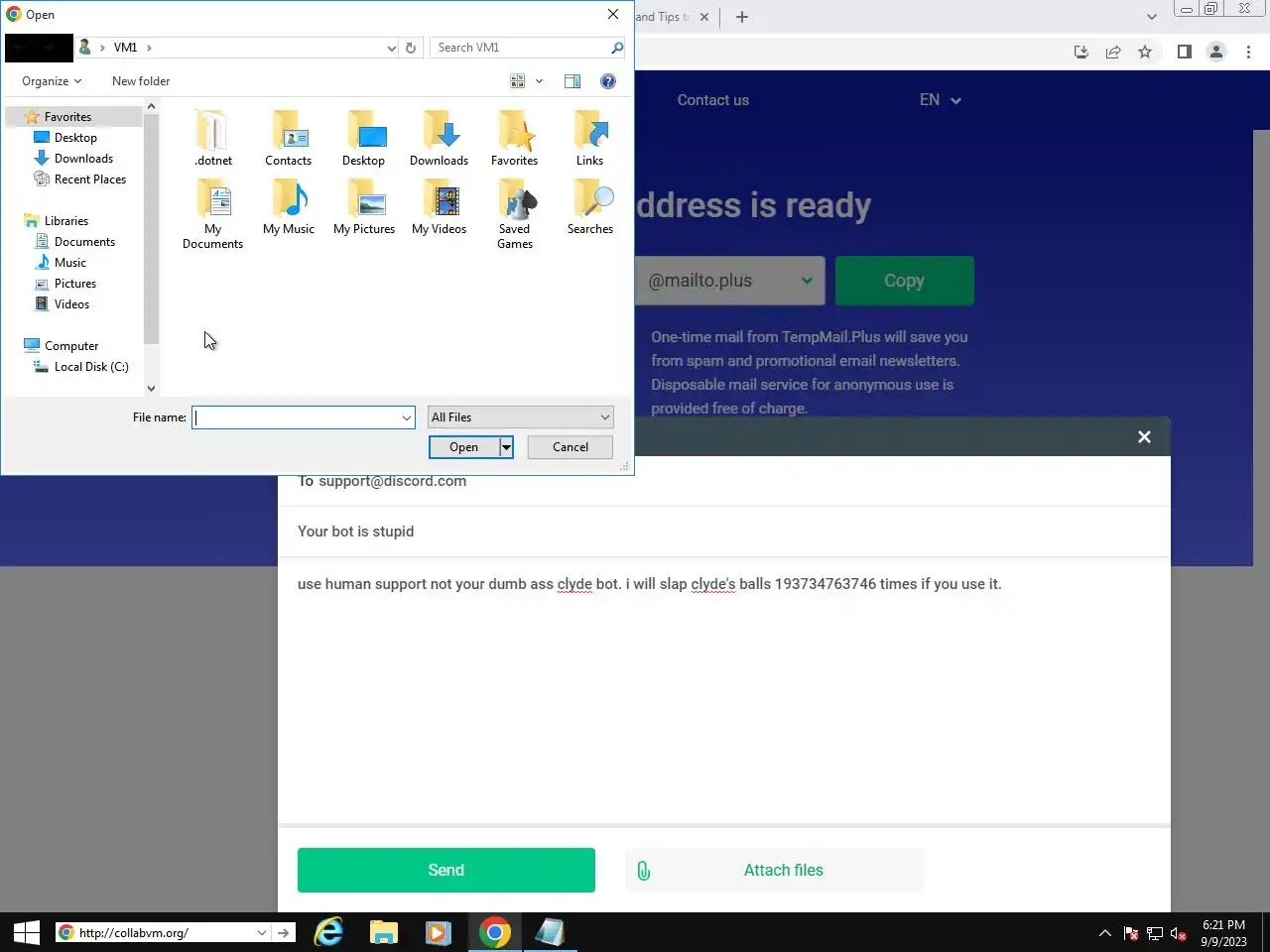
Task: Copy the temporary email address
Action: tap(904, 281)
